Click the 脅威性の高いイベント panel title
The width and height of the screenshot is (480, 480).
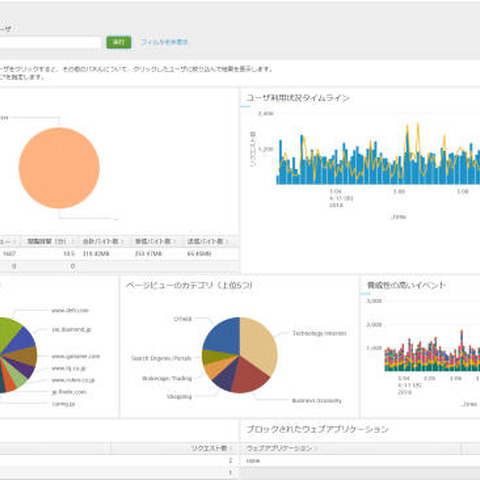pyautogui.click(x=406, y=285)
